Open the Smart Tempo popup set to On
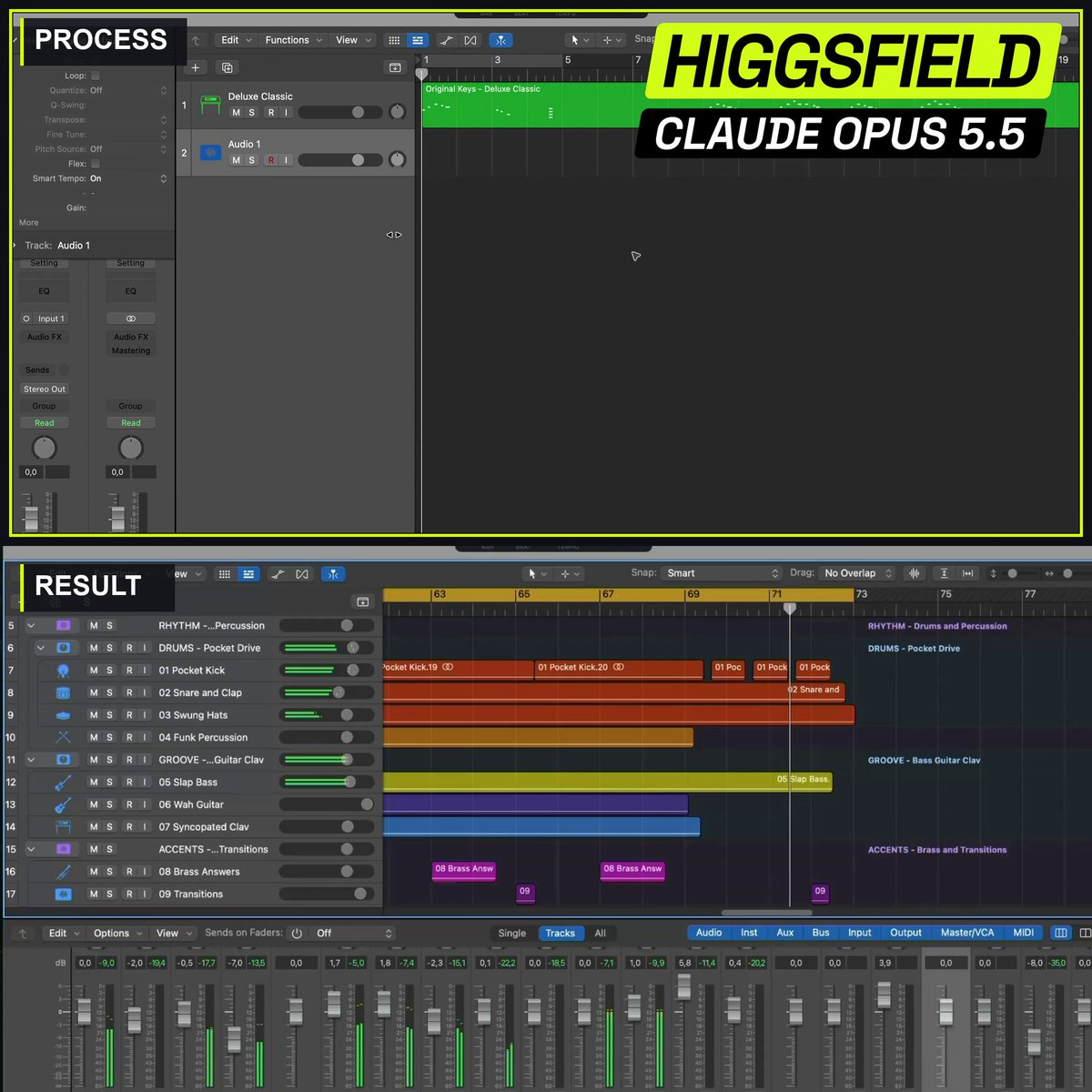 click(x=128, y=178)
